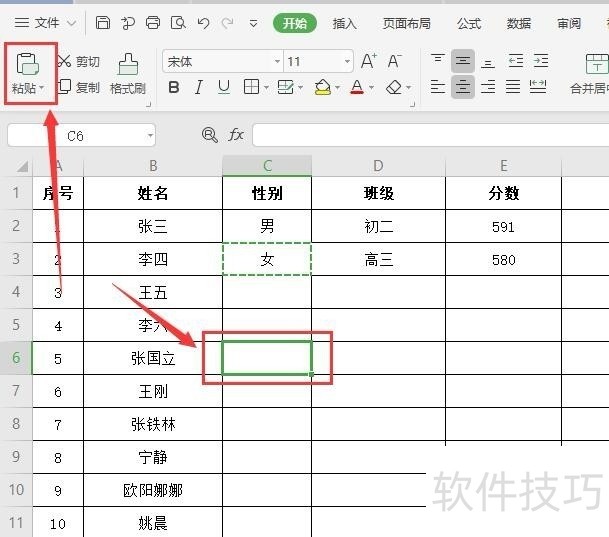Select column C header

[x=267, y=166]
